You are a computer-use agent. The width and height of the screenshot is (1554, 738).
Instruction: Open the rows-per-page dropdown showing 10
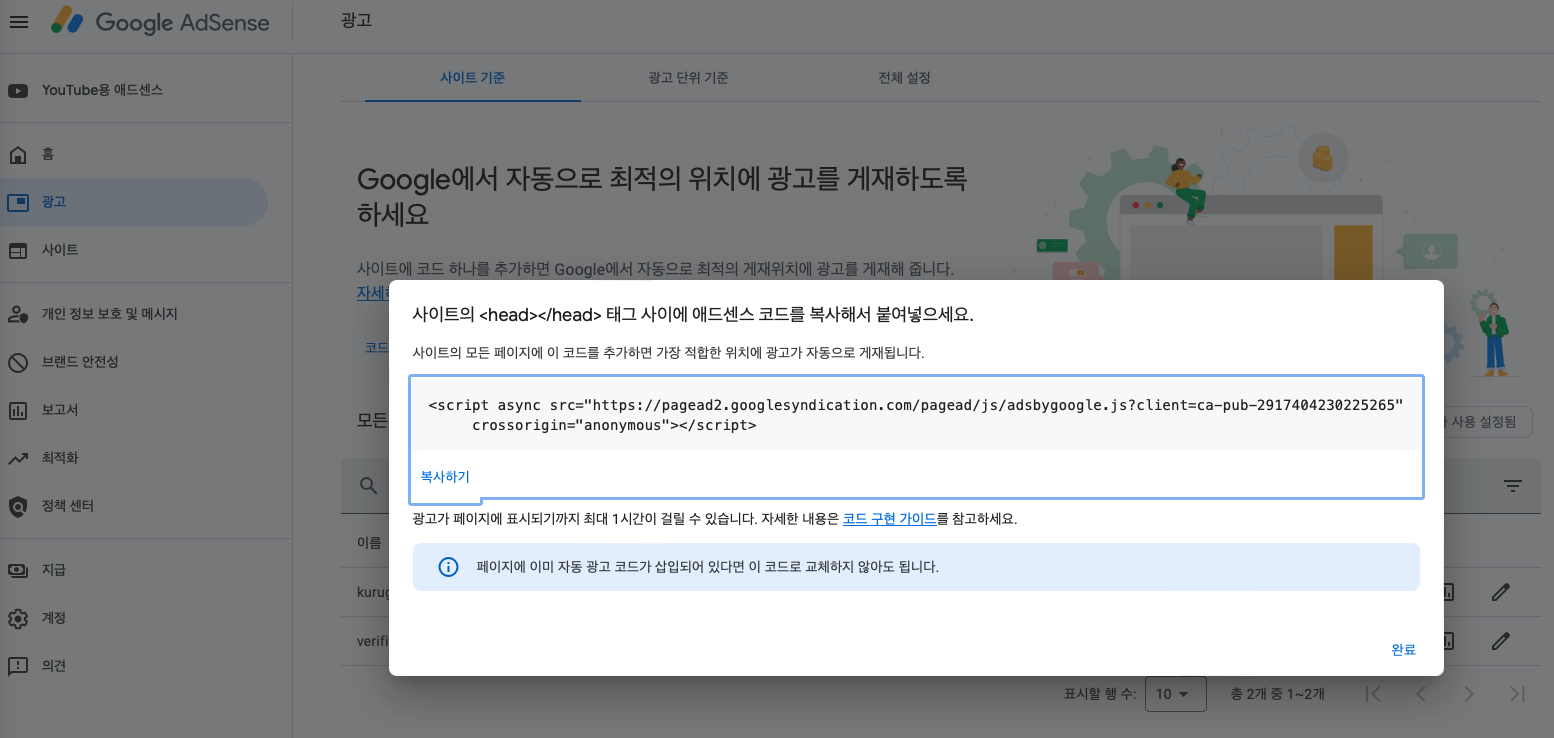1175,694
